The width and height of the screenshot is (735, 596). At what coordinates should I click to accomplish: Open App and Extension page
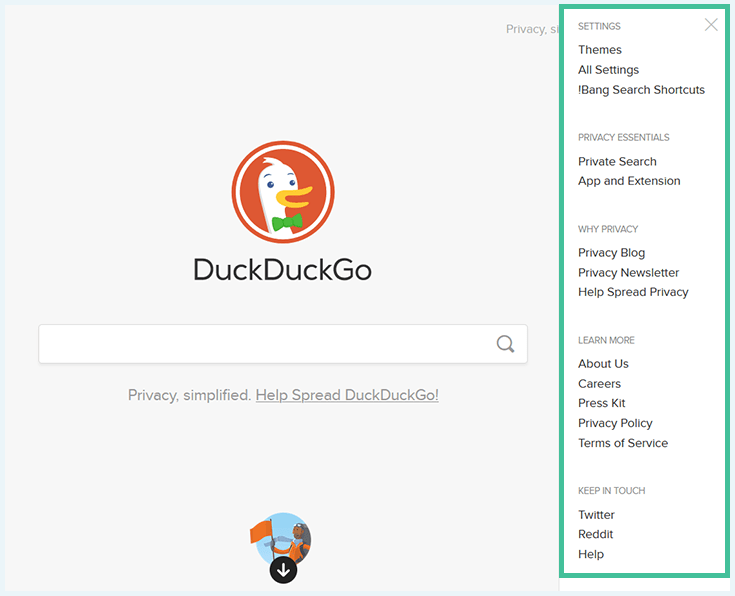click(629, 181)
